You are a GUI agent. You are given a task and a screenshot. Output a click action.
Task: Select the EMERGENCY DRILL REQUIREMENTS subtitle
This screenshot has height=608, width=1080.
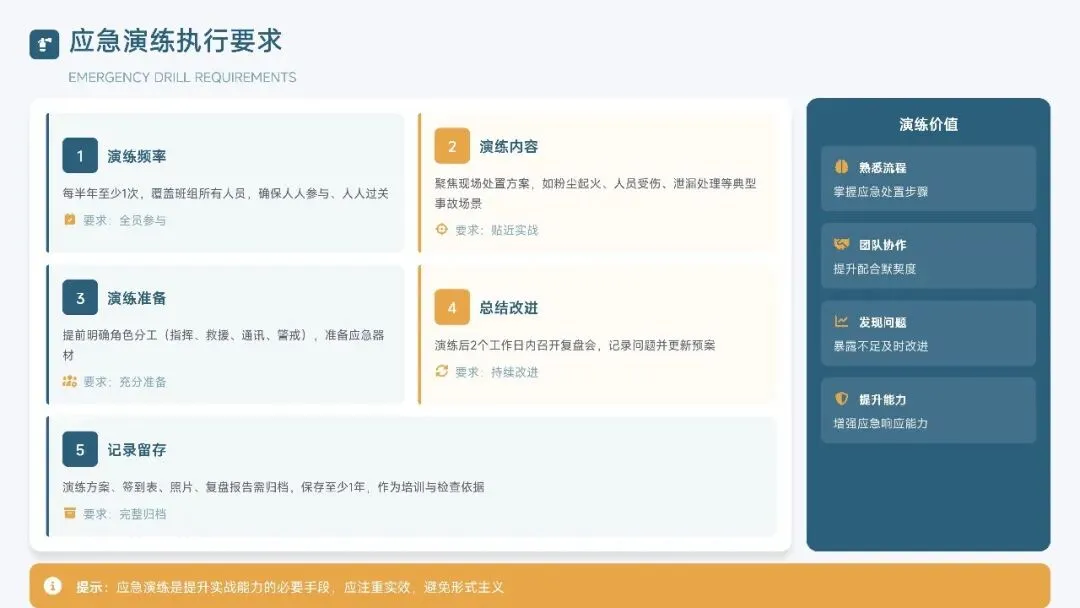[x=182, y=77]
